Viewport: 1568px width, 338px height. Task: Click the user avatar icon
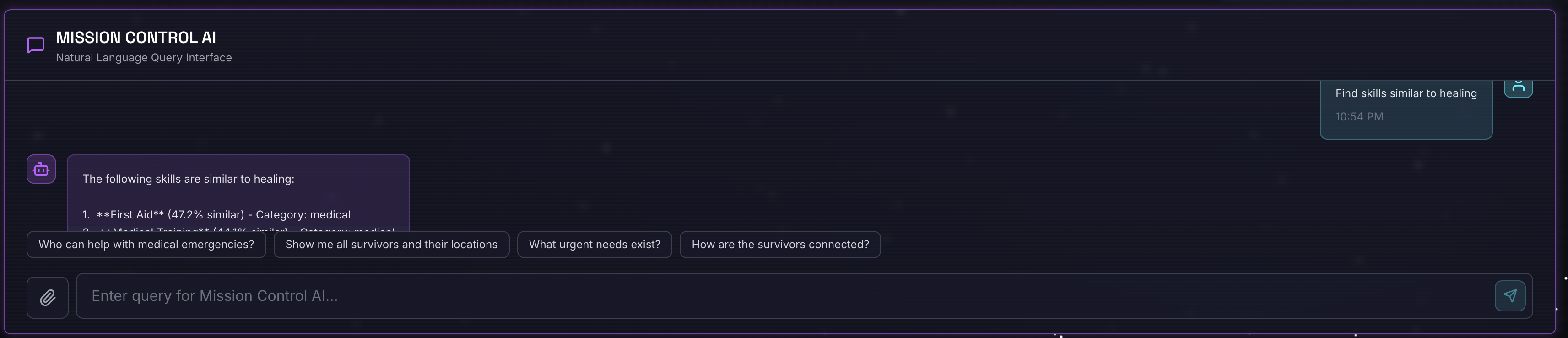1518,87
